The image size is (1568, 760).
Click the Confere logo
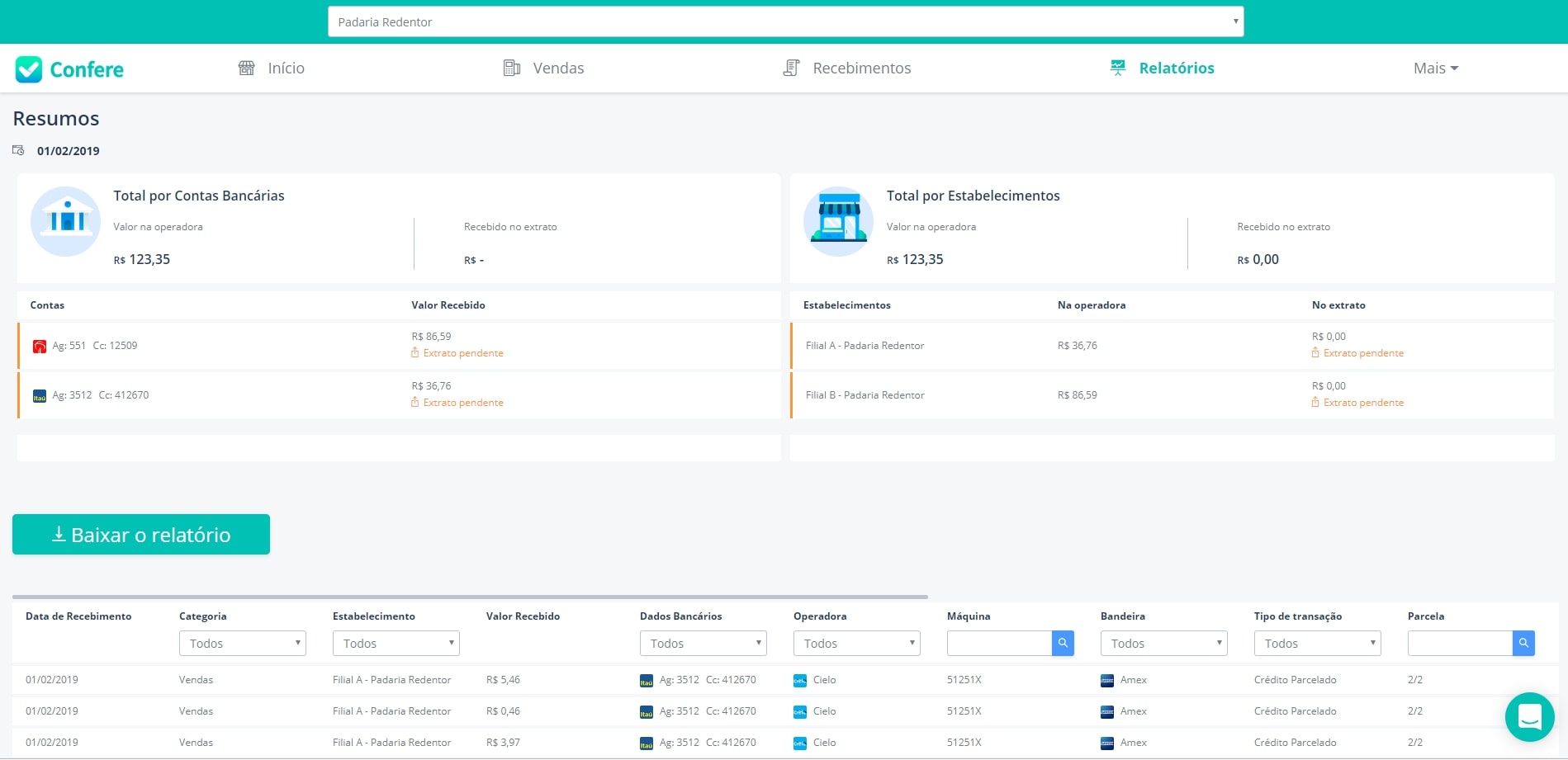[69, 68]
